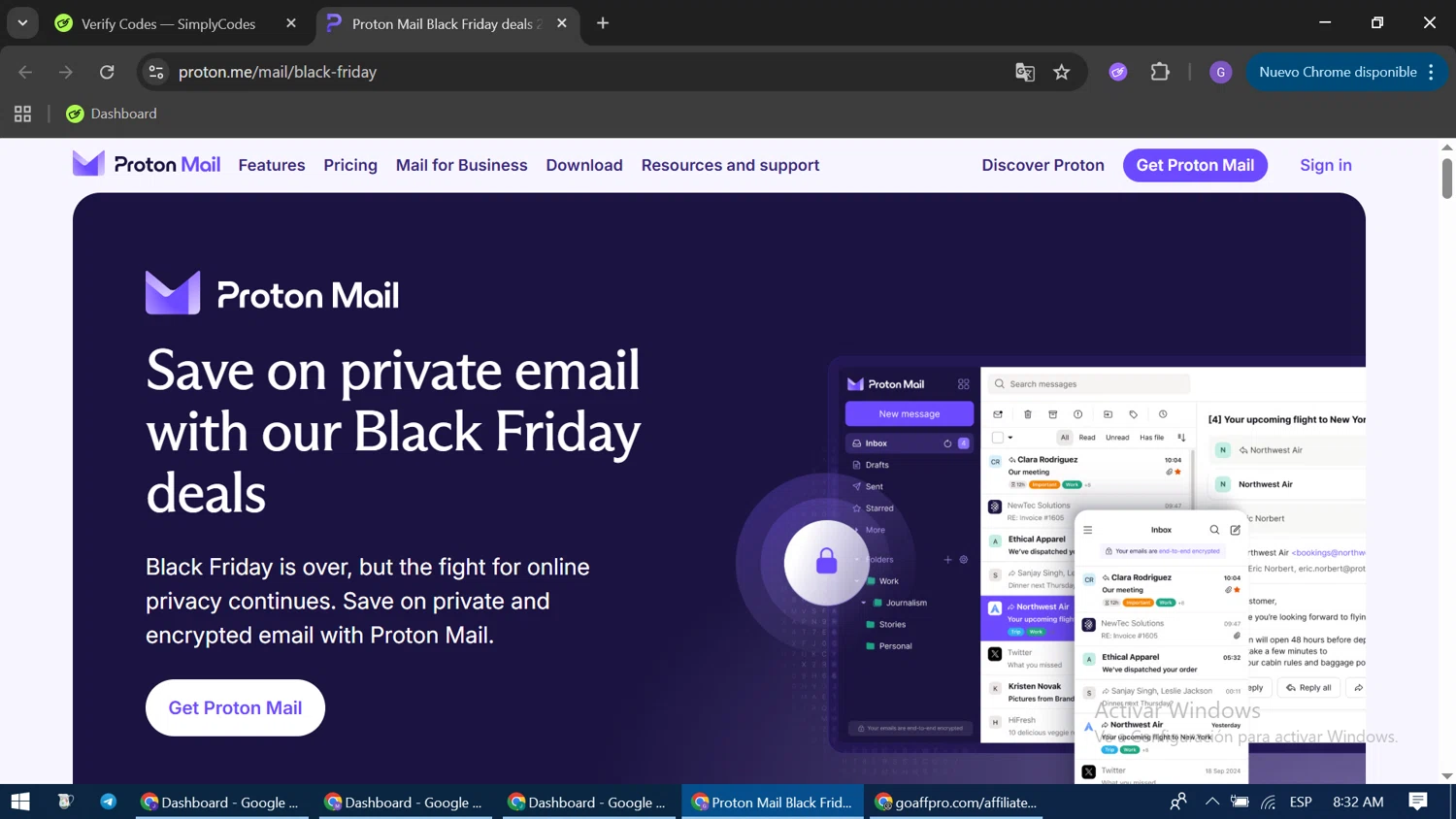Click the New message button in mockup
Image resolution: width=1456 pixels, height=819 pixels.
[x=910, y=413]
